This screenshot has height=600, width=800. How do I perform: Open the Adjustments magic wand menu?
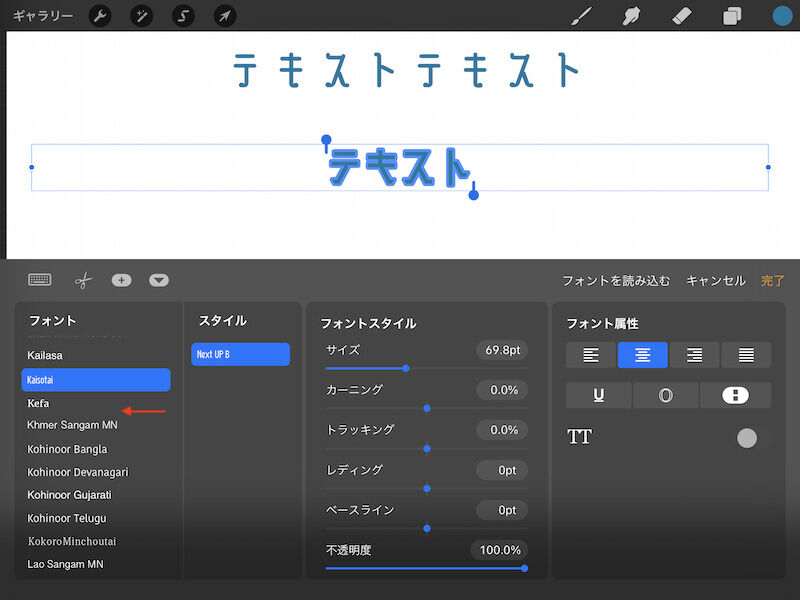tap(141, 16)
